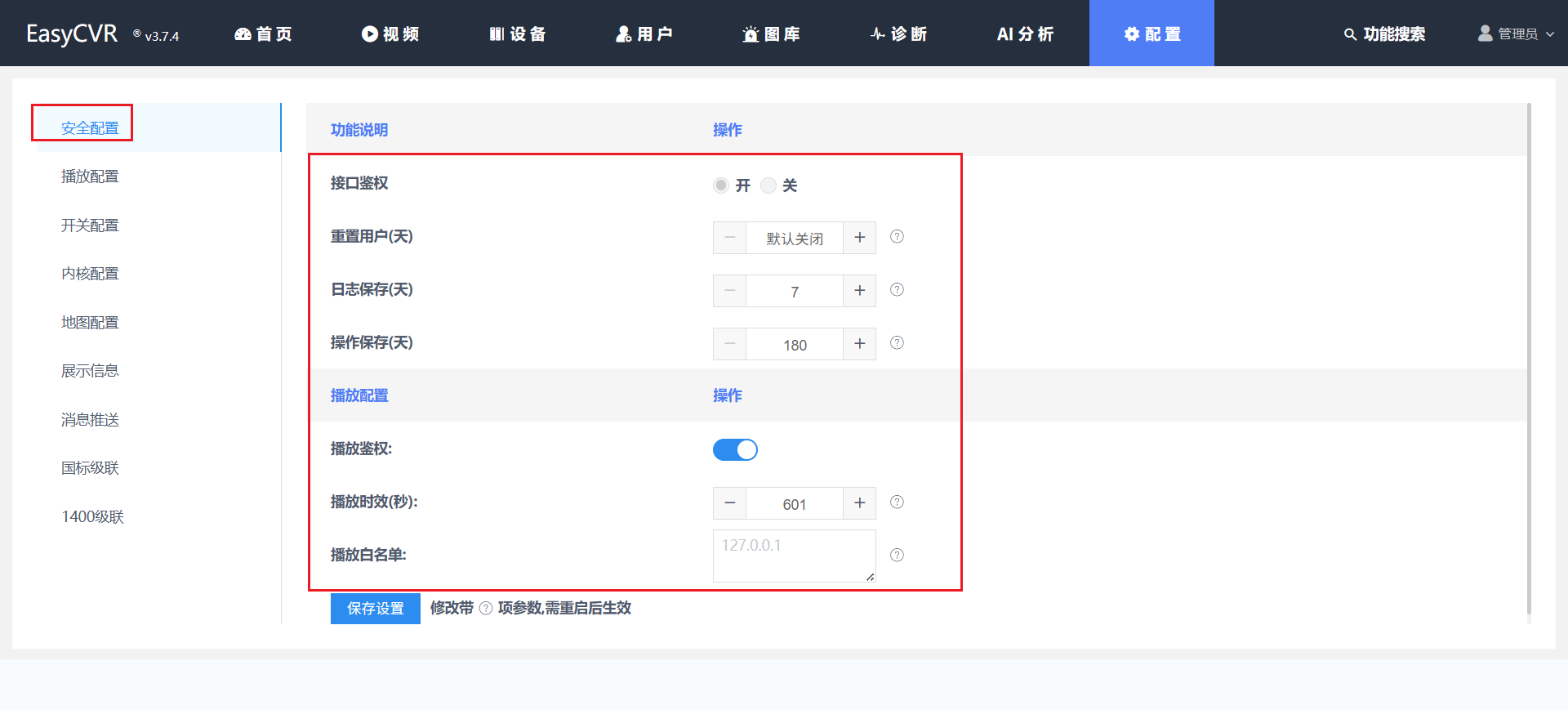Switch to 播放配置 in sidebar
The image size is (1568, 710).
click(x=90, y=176)
